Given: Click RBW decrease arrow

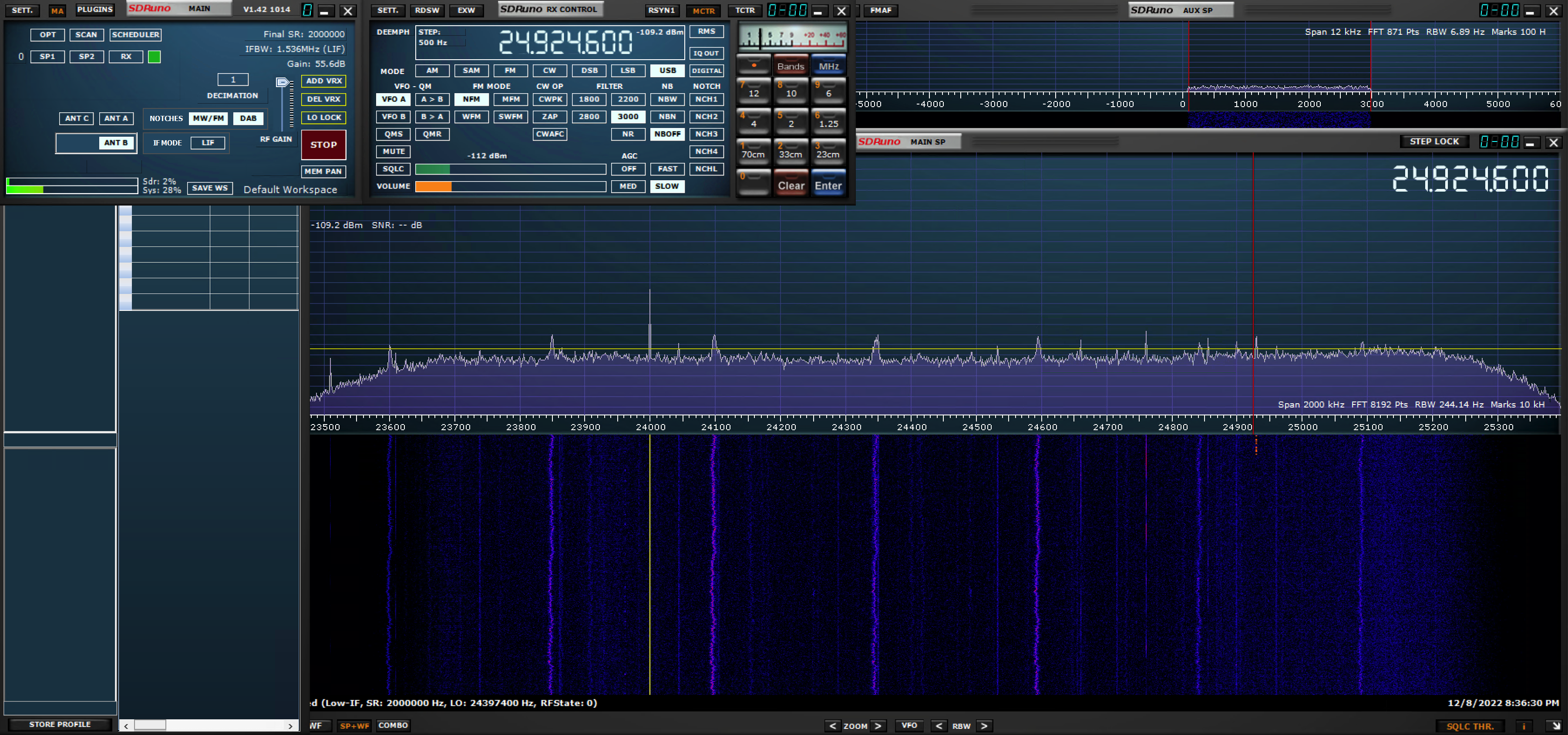Looking at the screenshot, I should click(939, 726).
